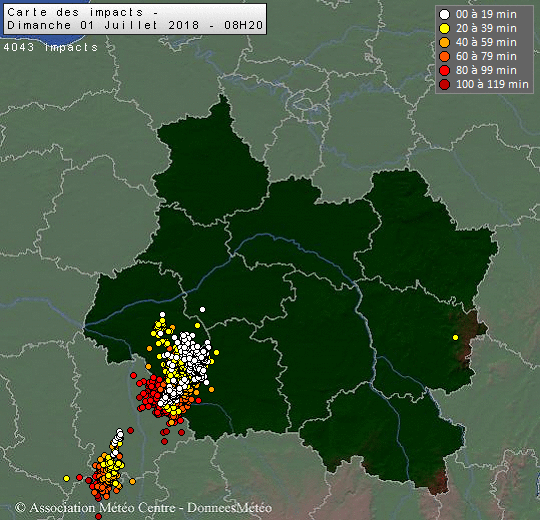The image size is (540, 520).
Task: Click the white 00 à 19 min swatch
Action: click(x=445, y=14)
